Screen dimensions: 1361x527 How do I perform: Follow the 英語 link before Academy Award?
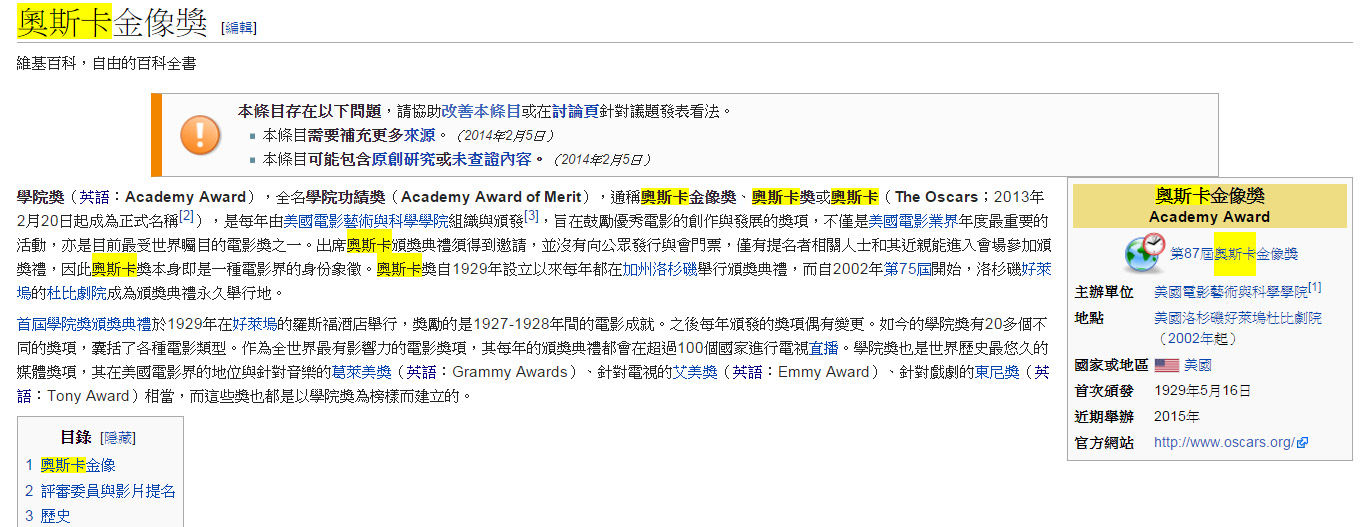coord(94,196)
